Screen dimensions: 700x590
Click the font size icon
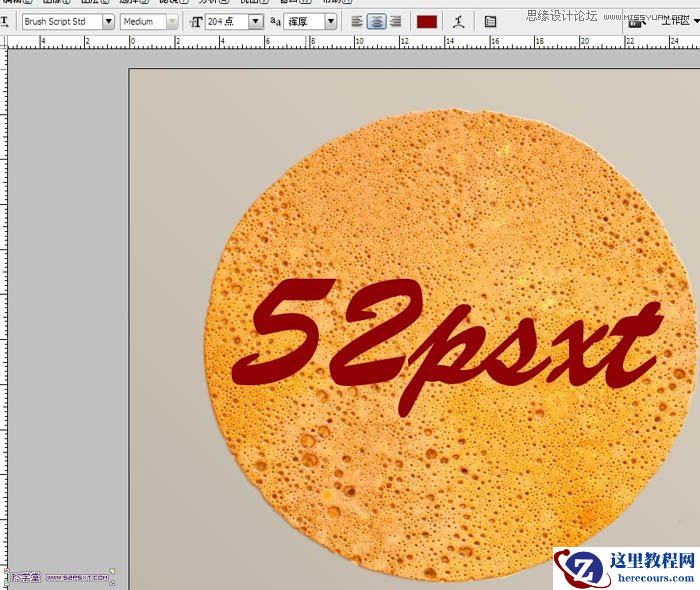(196, 22)
